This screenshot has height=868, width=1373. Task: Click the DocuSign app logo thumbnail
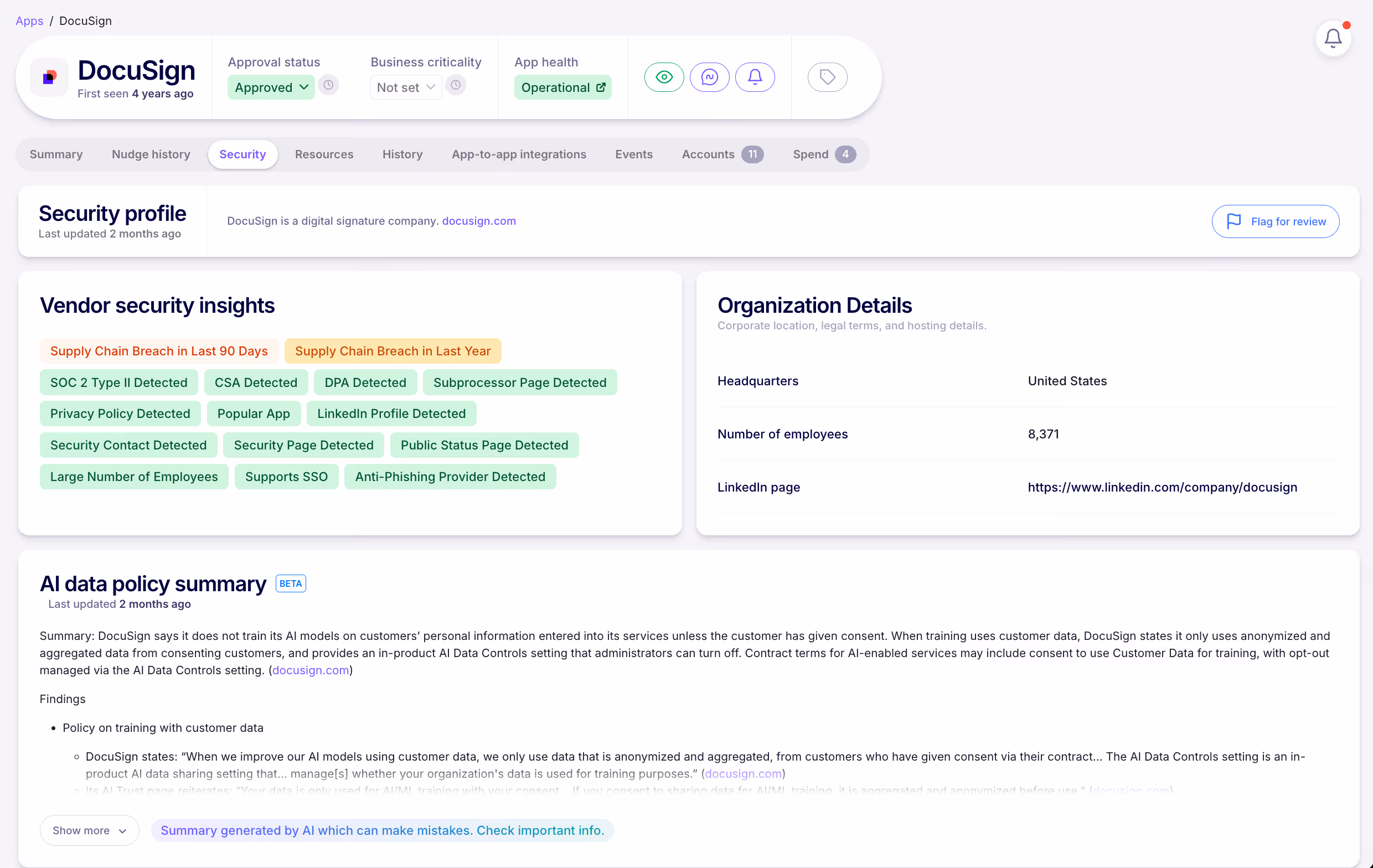point(49,77)
